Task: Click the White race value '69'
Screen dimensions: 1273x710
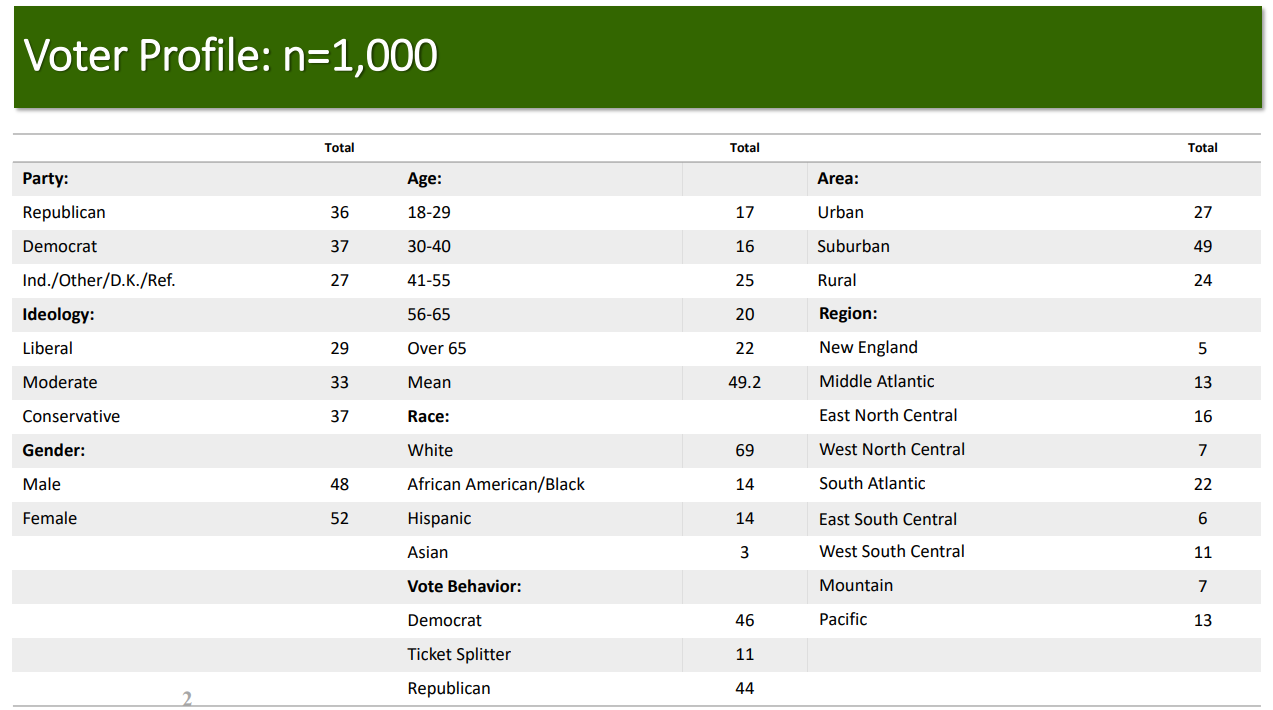Action: pos(745,451)
